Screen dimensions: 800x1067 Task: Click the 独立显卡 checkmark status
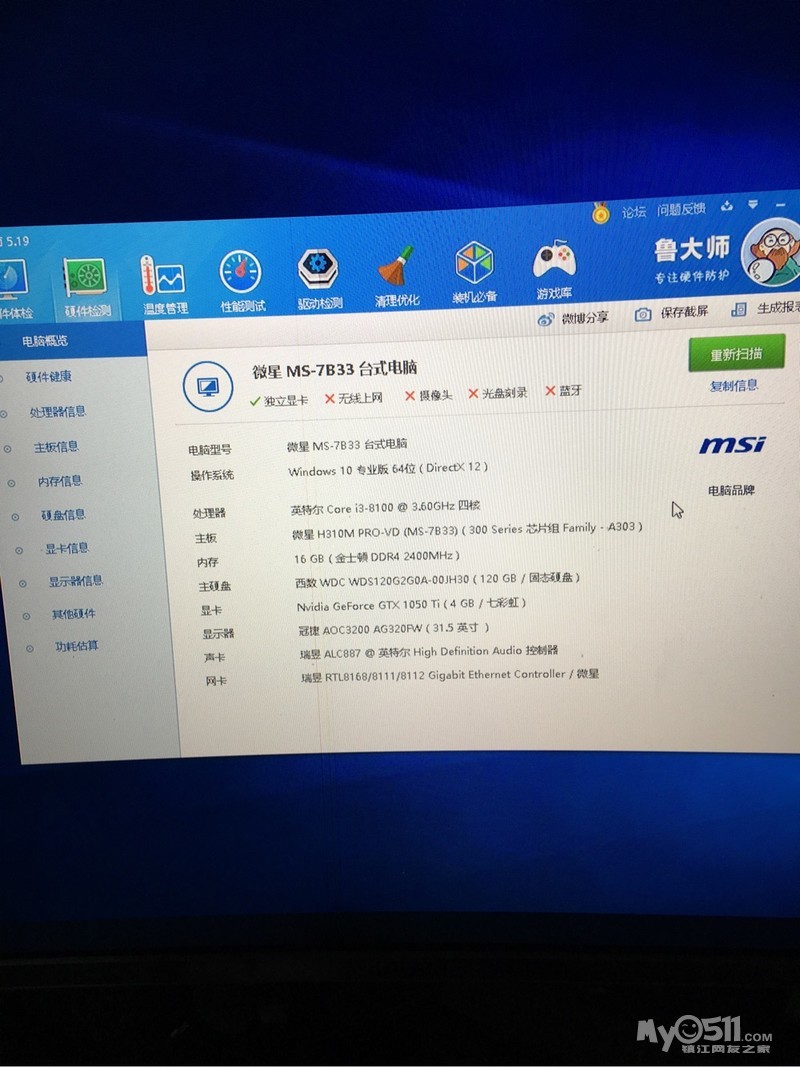click(x=279, y=400)
